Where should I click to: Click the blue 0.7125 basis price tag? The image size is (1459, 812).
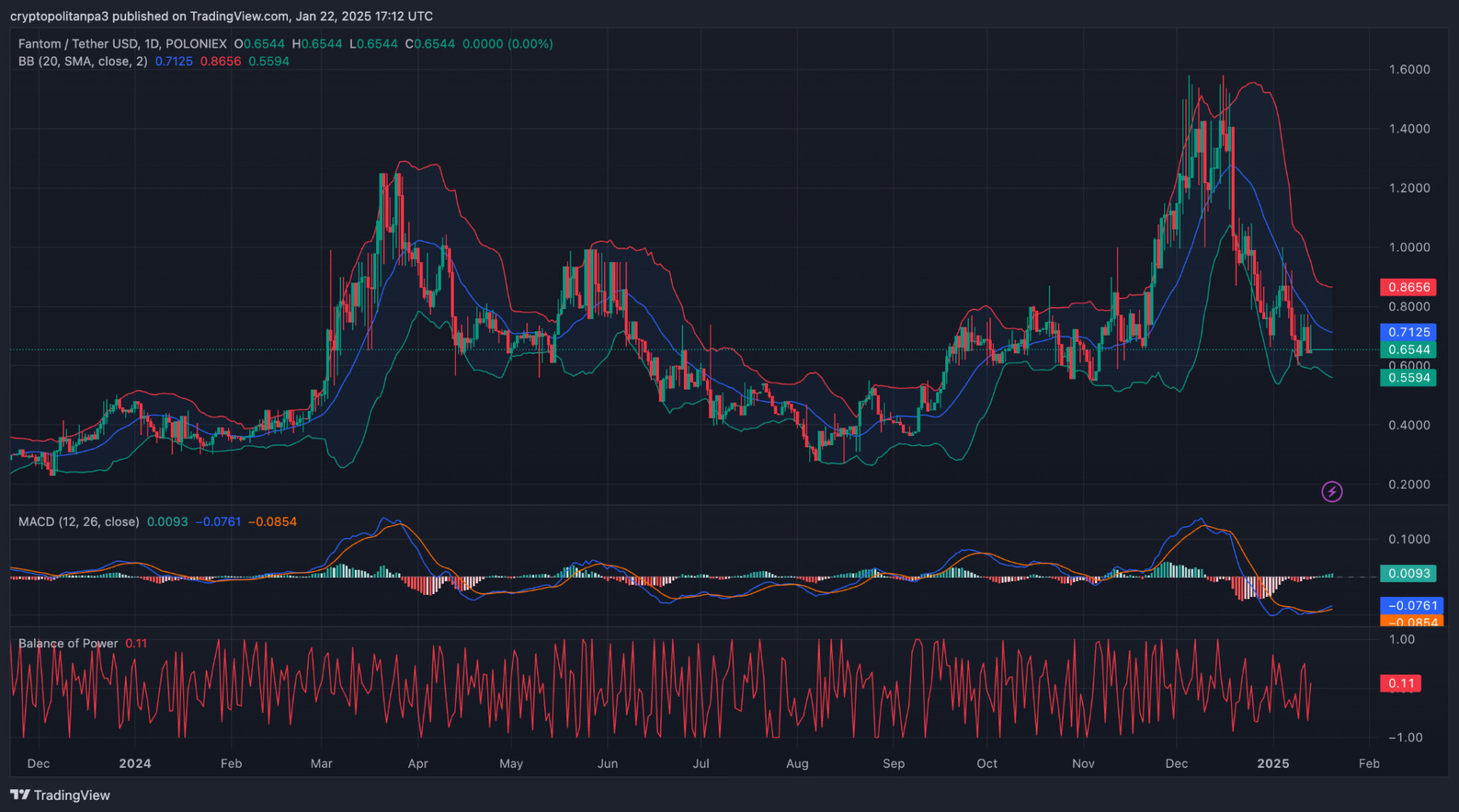point(1408,332)
